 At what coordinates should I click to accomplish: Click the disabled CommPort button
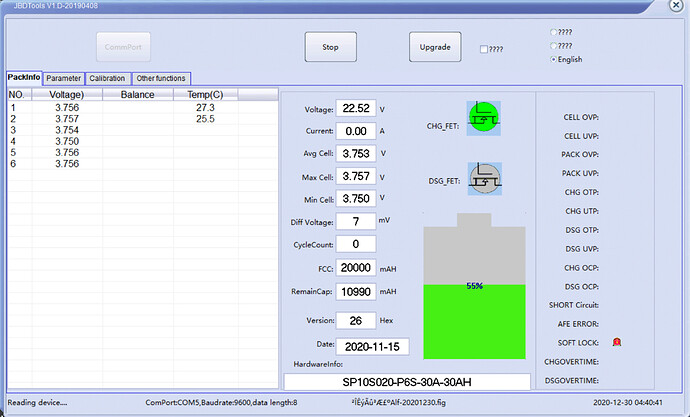tap(123, 47)
